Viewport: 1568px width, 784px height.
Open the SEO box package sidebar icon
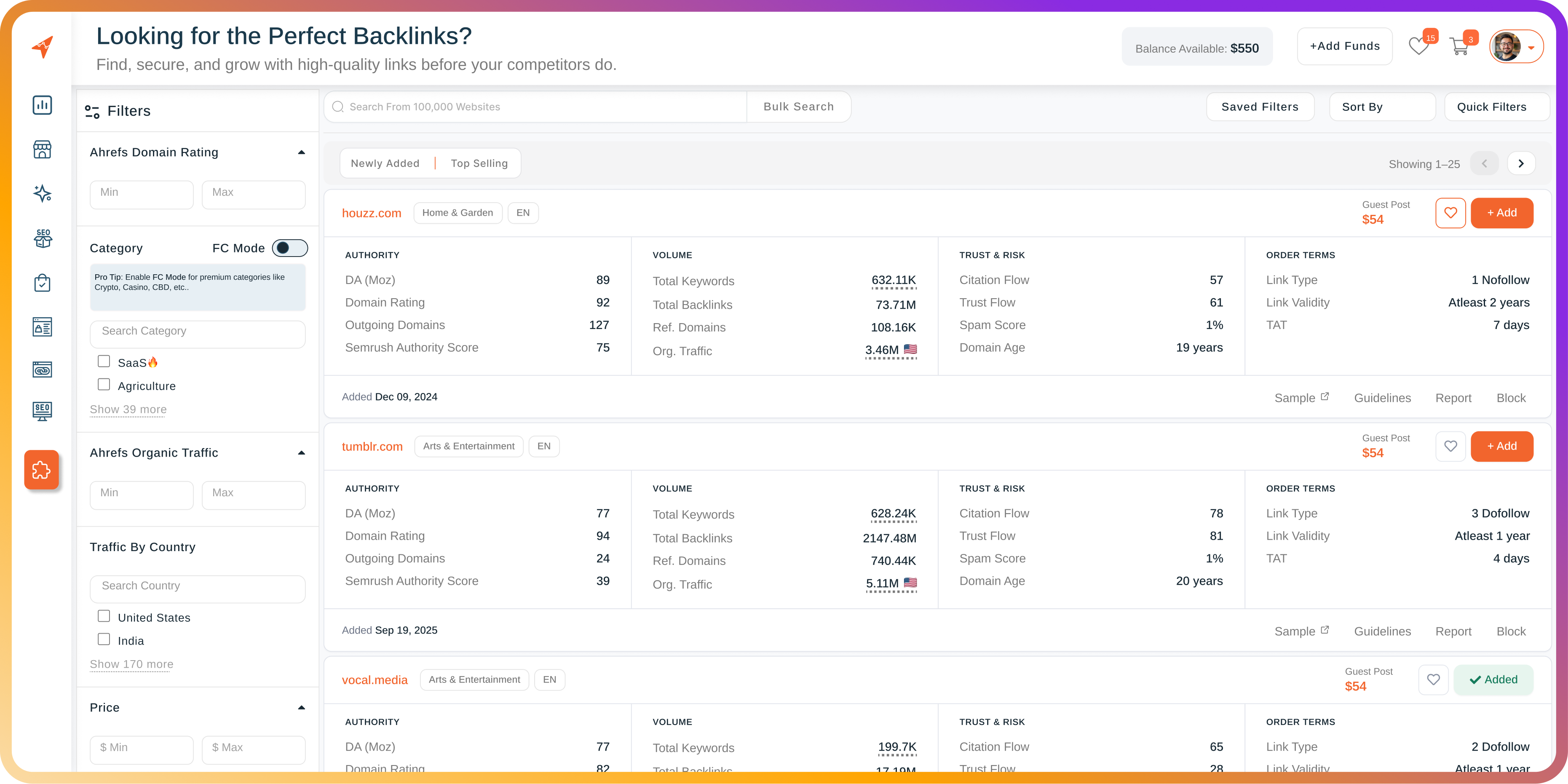point(43,238)
